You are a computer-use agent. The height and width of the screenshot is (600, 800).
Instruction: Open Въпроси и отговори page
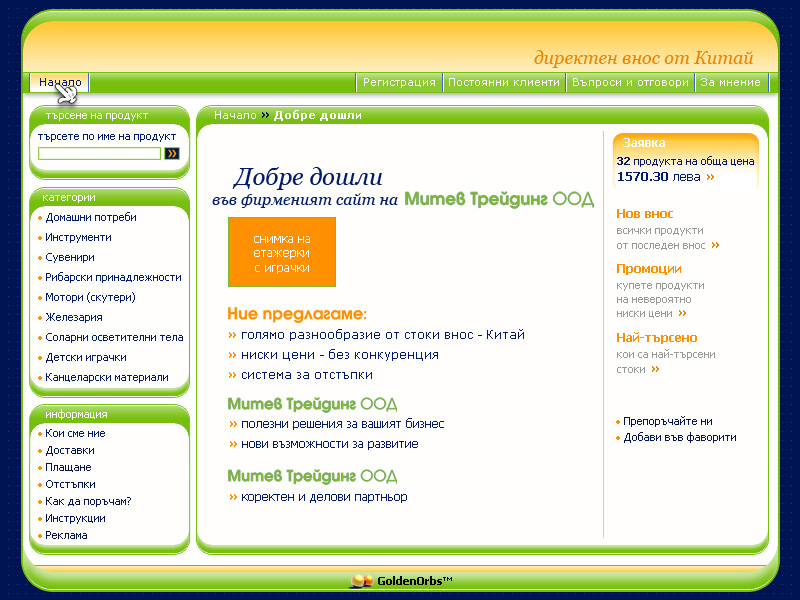(x=629, y=82)
